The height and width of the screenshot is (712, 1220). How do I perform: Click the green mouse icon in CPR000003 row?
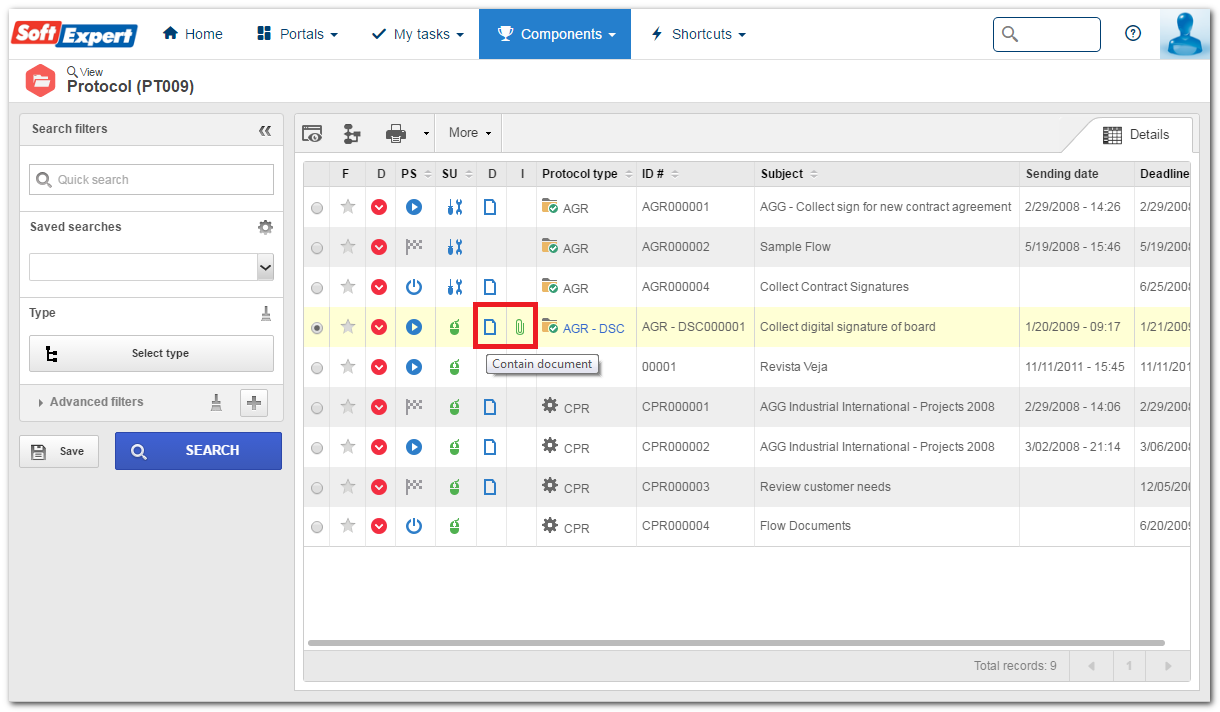point(455,487)
